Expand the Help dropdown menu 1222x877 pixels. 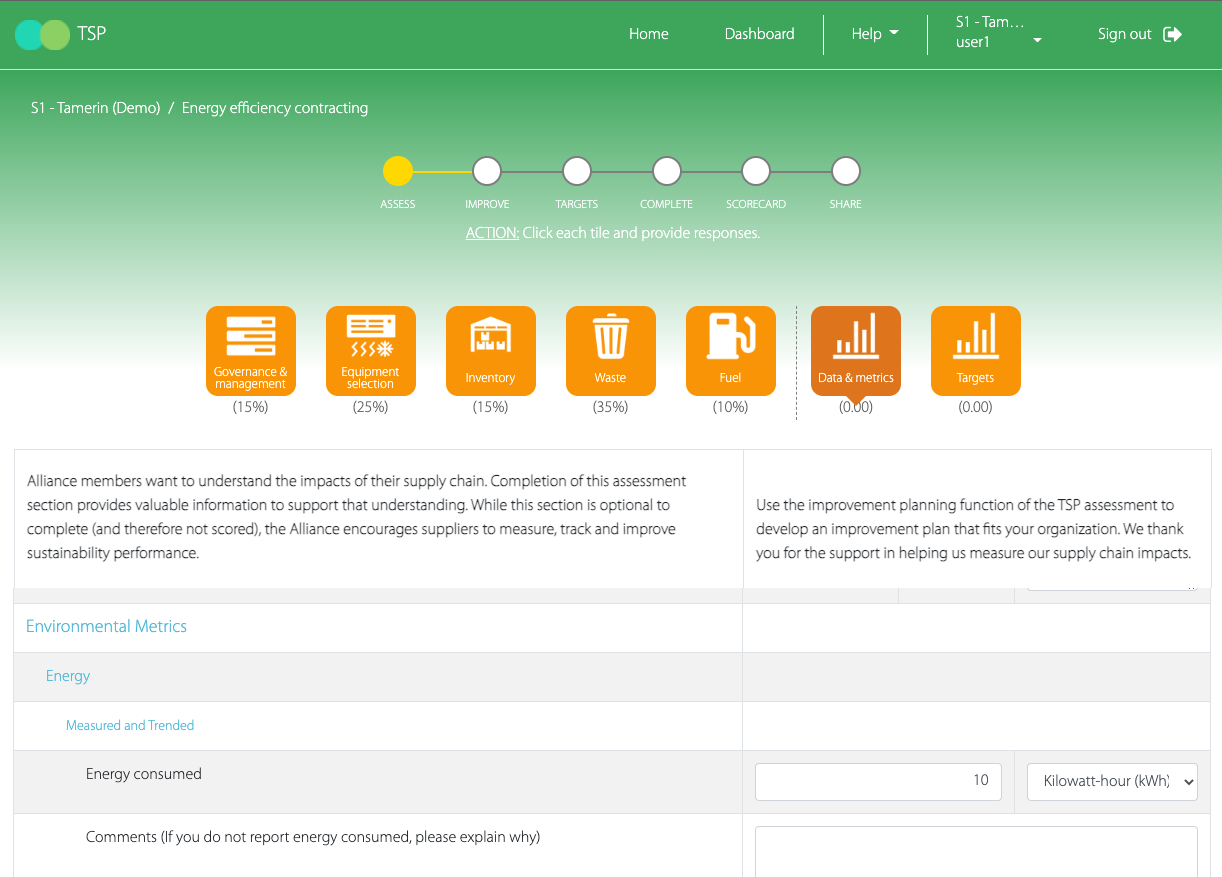[874, 34]
